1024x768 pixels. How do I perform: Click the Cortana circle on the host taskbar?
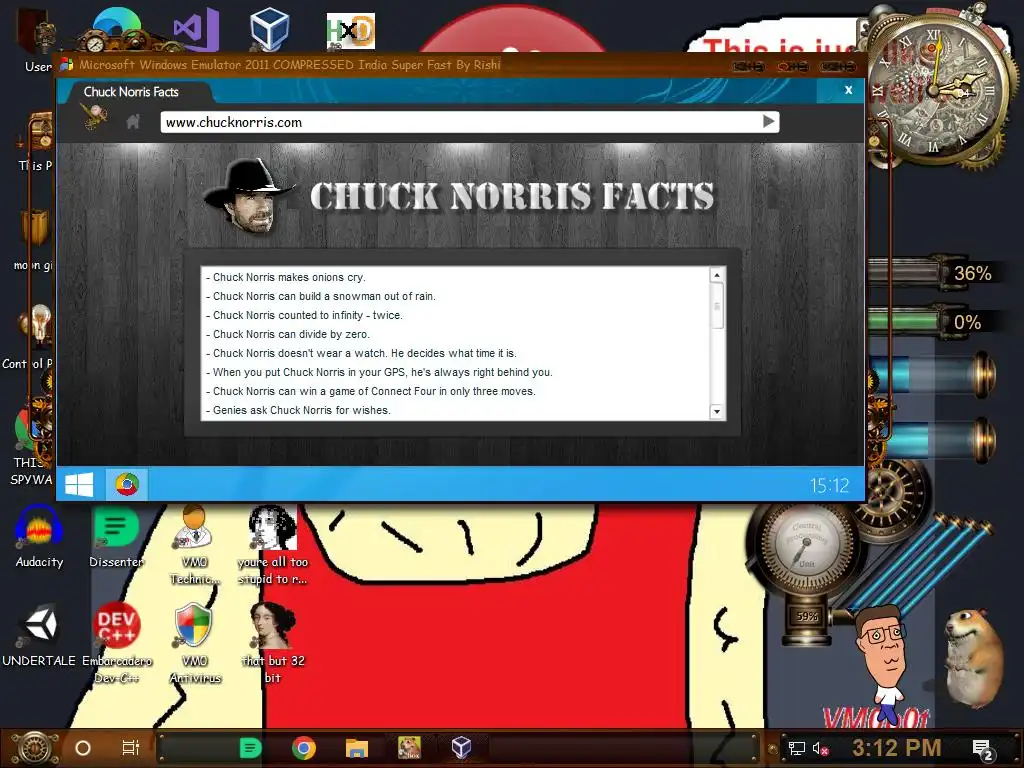click(83, 748)
